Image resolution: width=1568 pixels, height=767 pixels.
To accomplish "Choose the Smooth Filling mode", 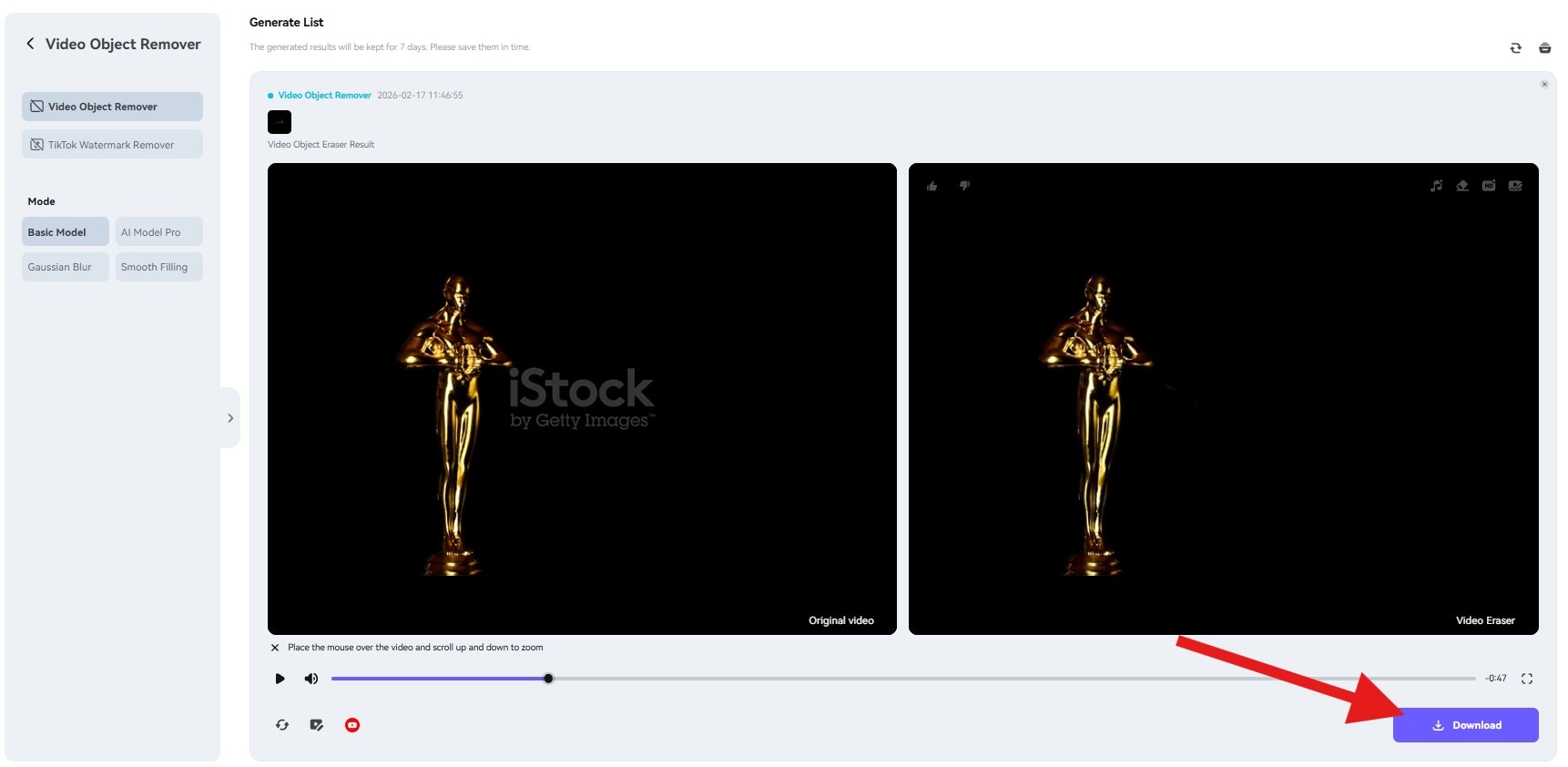I will (159, 267).
